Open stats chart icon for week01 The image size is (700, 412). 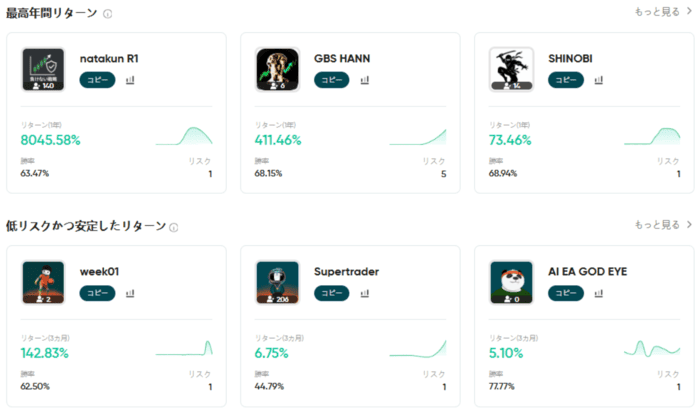coord(130,293)
